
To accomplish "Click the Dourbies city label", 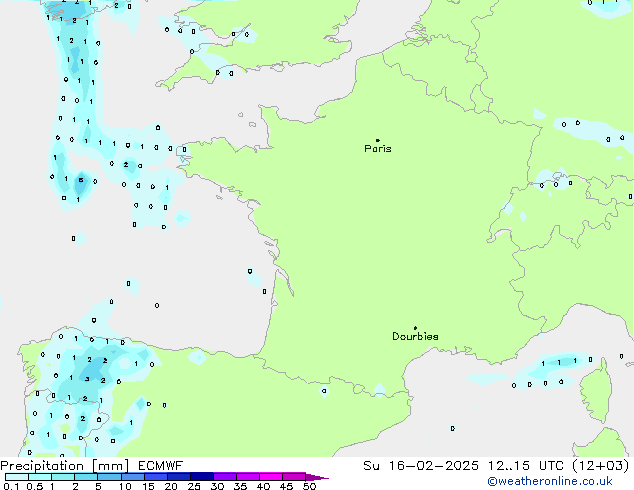I will pyautogui.click(x=415, y=336).
